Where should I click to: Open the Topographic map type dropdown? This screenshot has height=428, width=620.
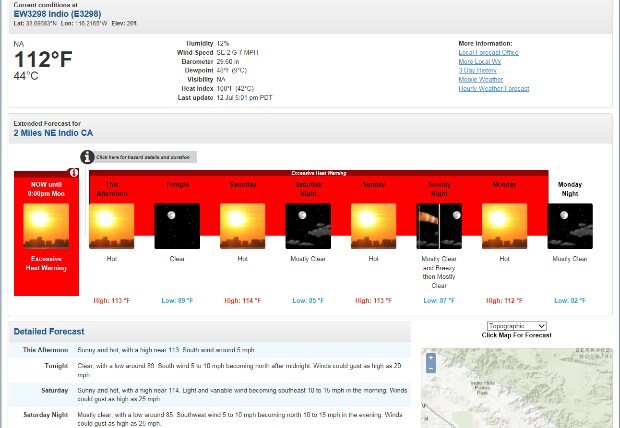[516, 326]
